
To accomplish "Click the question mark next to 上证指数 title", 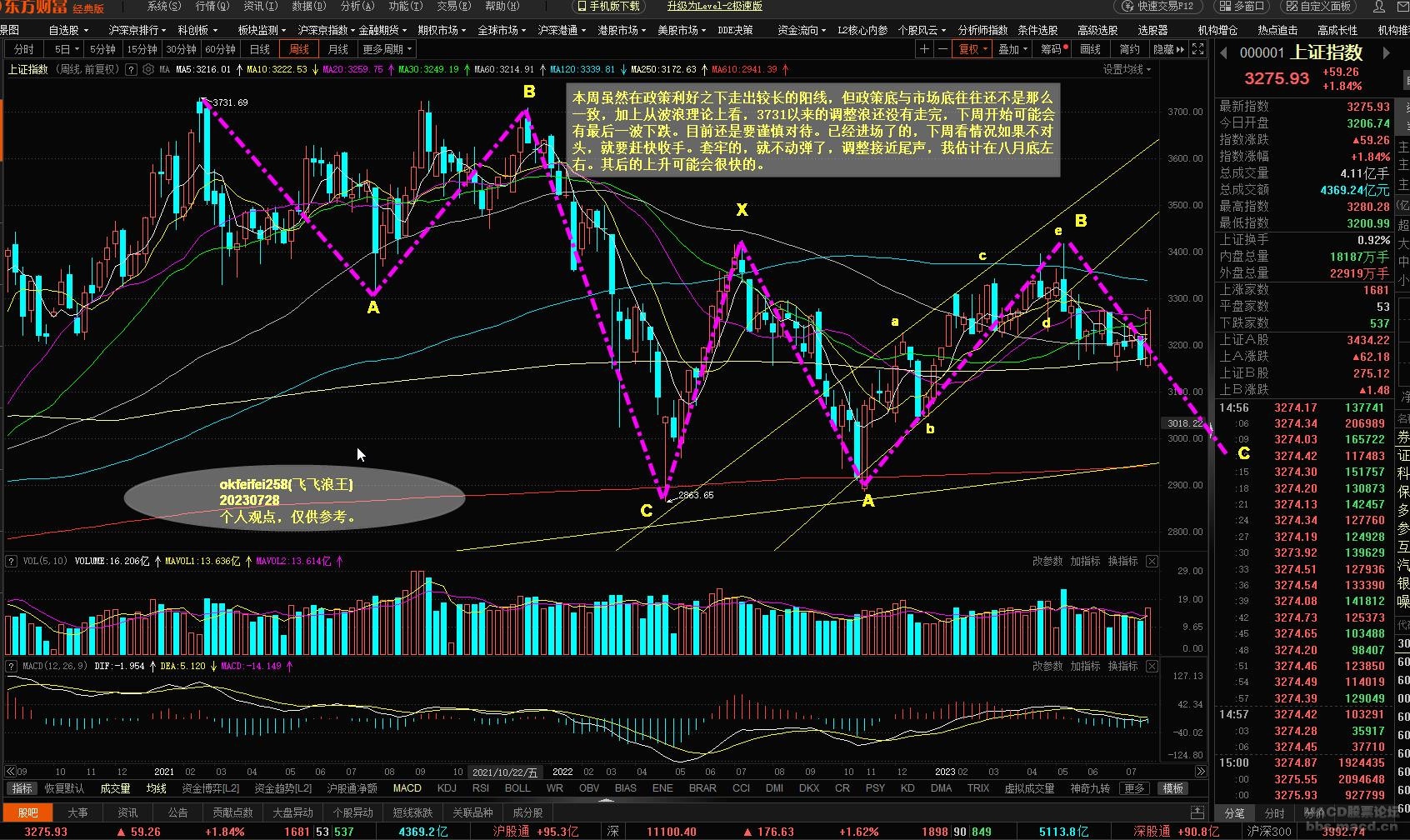I will click(x=131, y=70).
